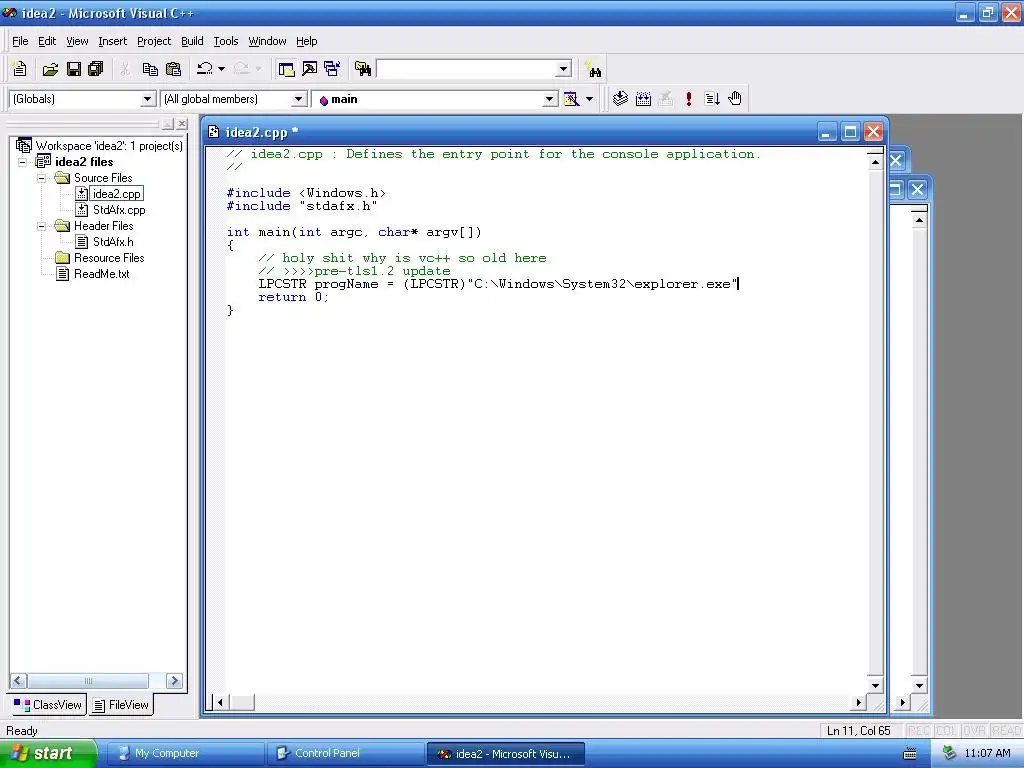The image size is (1024, 768).
Task: Click the Open file folder icon
Action: (50, 69)
